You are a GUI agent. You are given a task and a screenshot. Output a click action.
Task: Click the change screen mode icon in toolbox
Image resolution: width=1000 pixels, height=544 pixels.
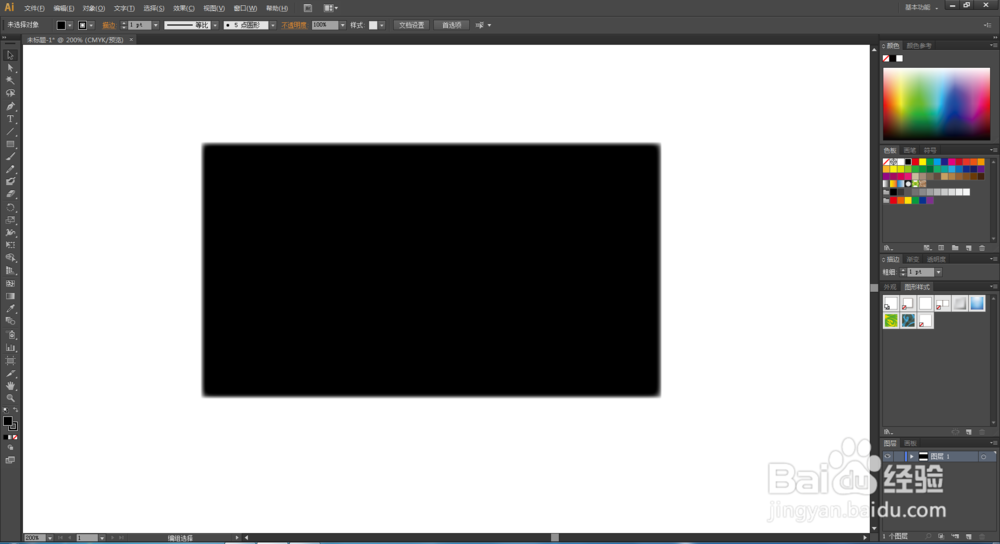10,460
